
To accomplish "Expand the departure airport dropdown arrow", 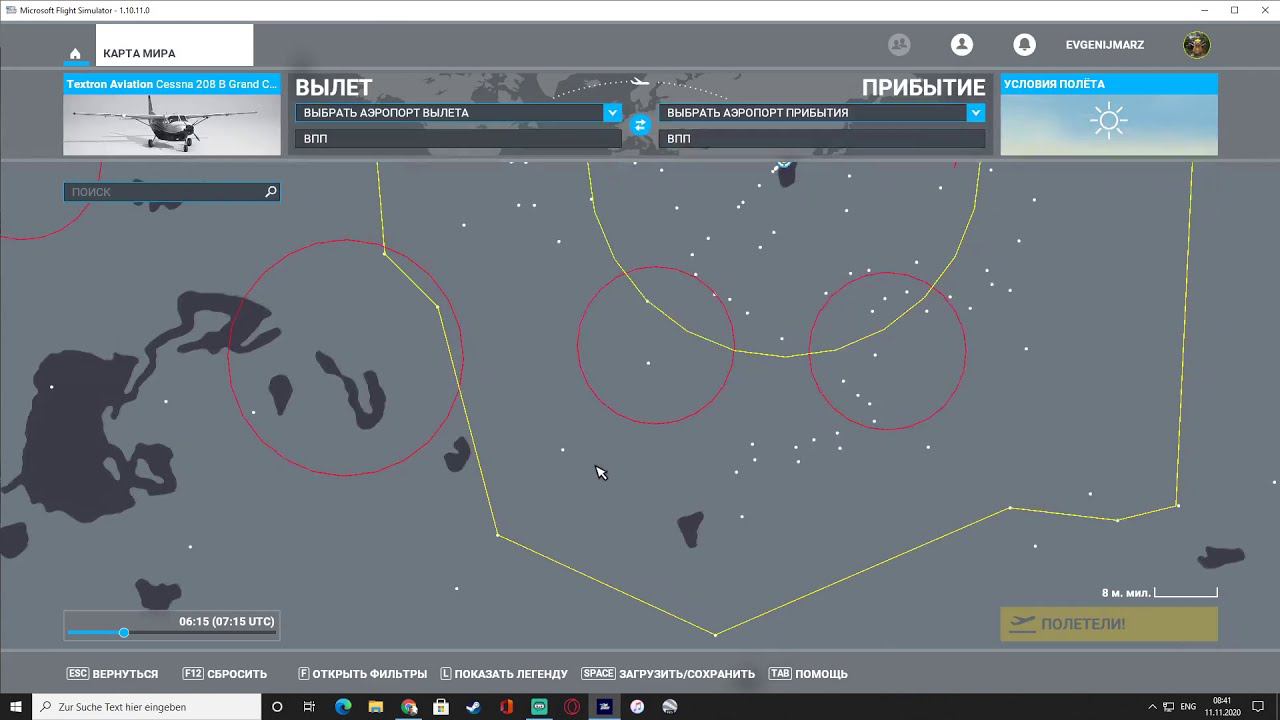I will [x=612, y=113].
